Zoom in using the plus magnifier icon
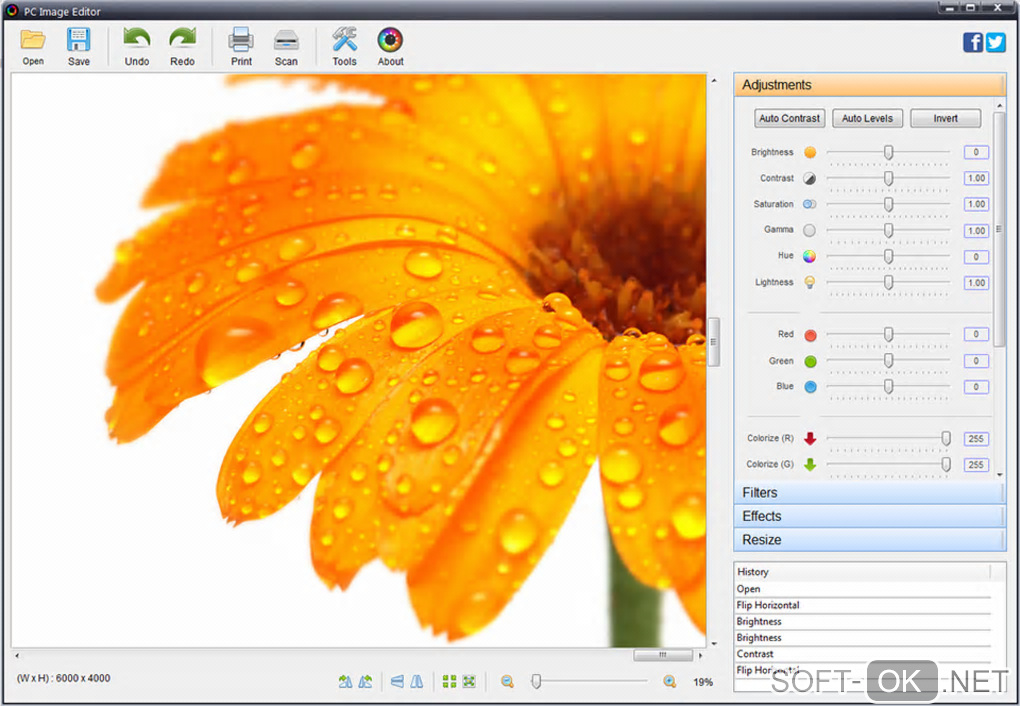The height and width of the screenshot is (706, 1020). click(670, 682)
